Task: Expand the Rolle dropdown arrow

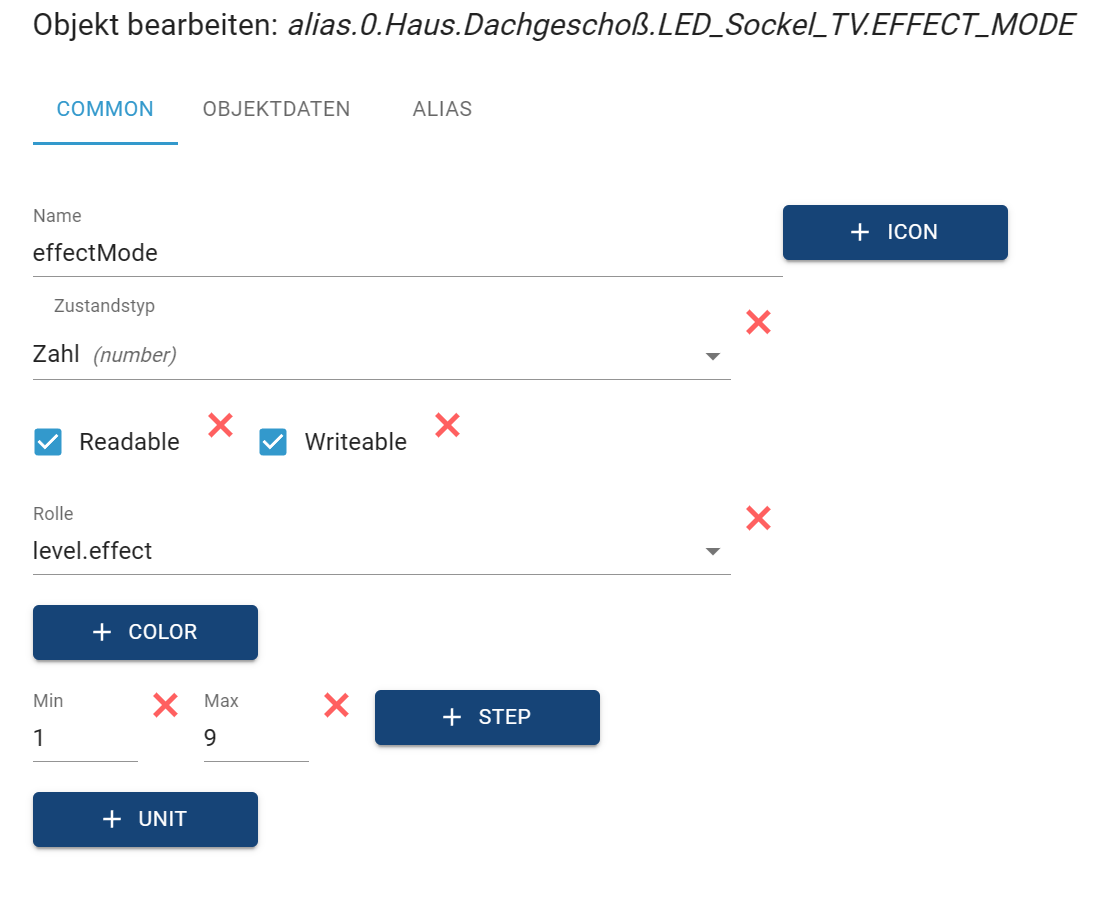Action: [712, 551]
